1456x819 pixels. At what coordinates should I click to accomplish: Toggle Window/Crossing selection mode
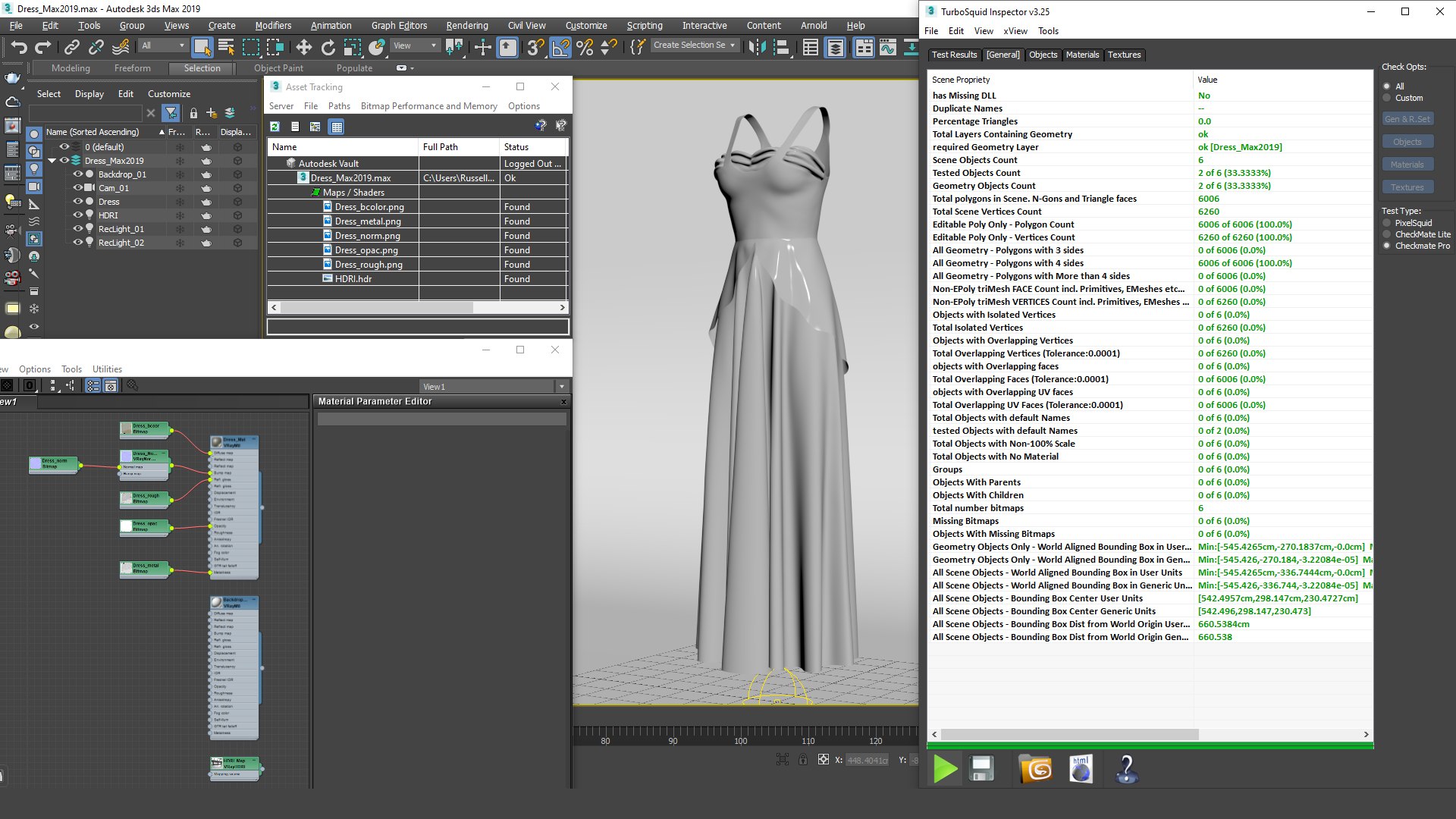275,47
